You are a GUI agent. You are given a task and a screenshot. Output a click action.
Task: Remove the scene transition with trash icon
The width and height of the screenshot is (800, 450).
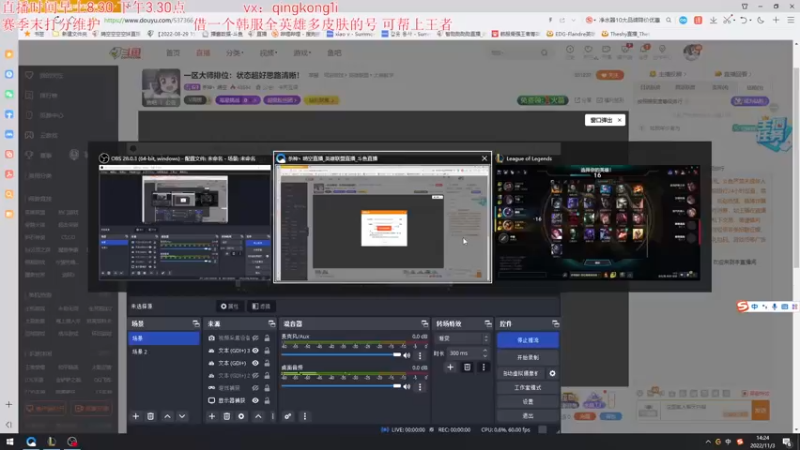point(467,367)
